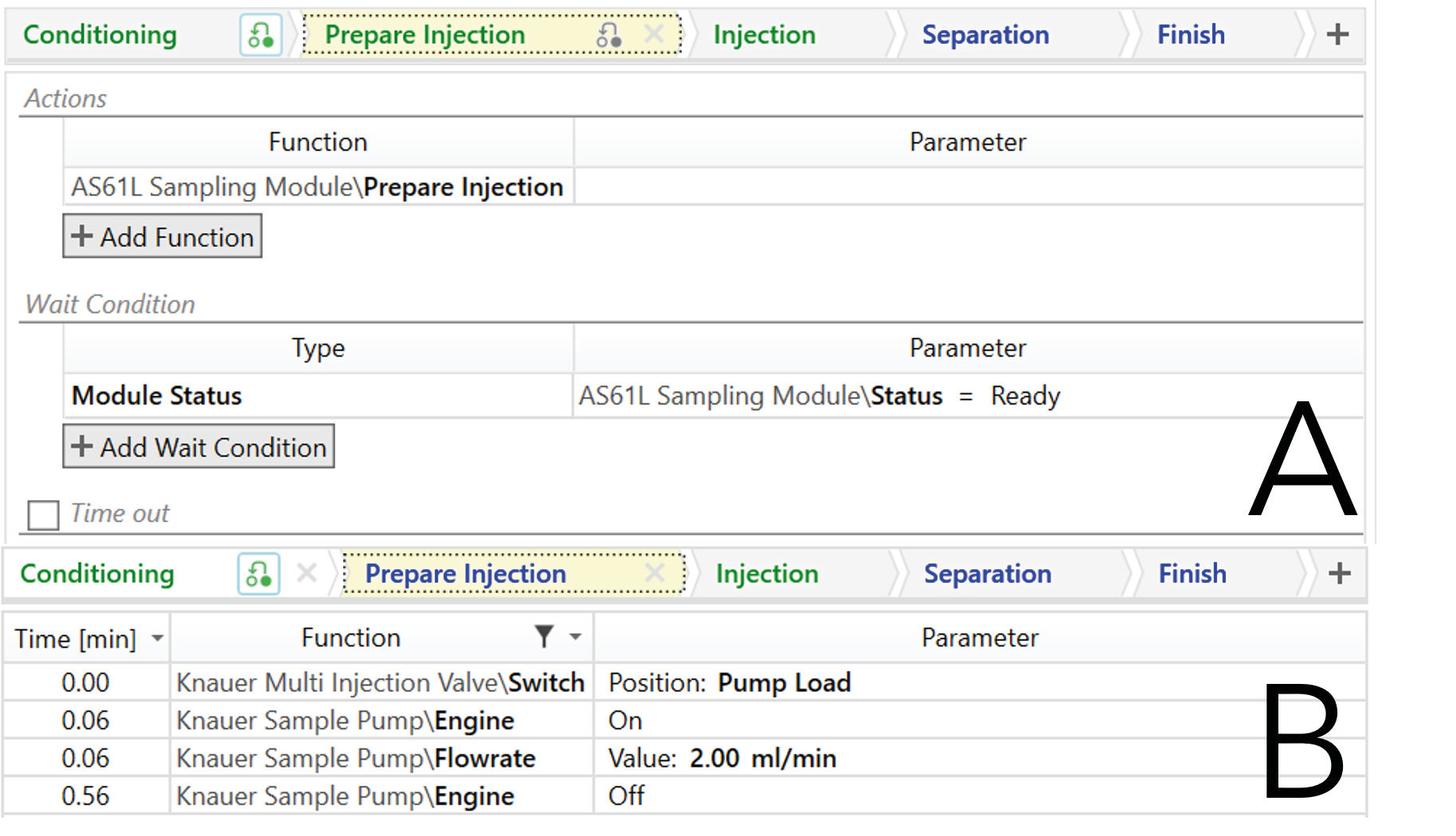Click the X next to the Conditioning loop icon

click(x=307, y=573)
